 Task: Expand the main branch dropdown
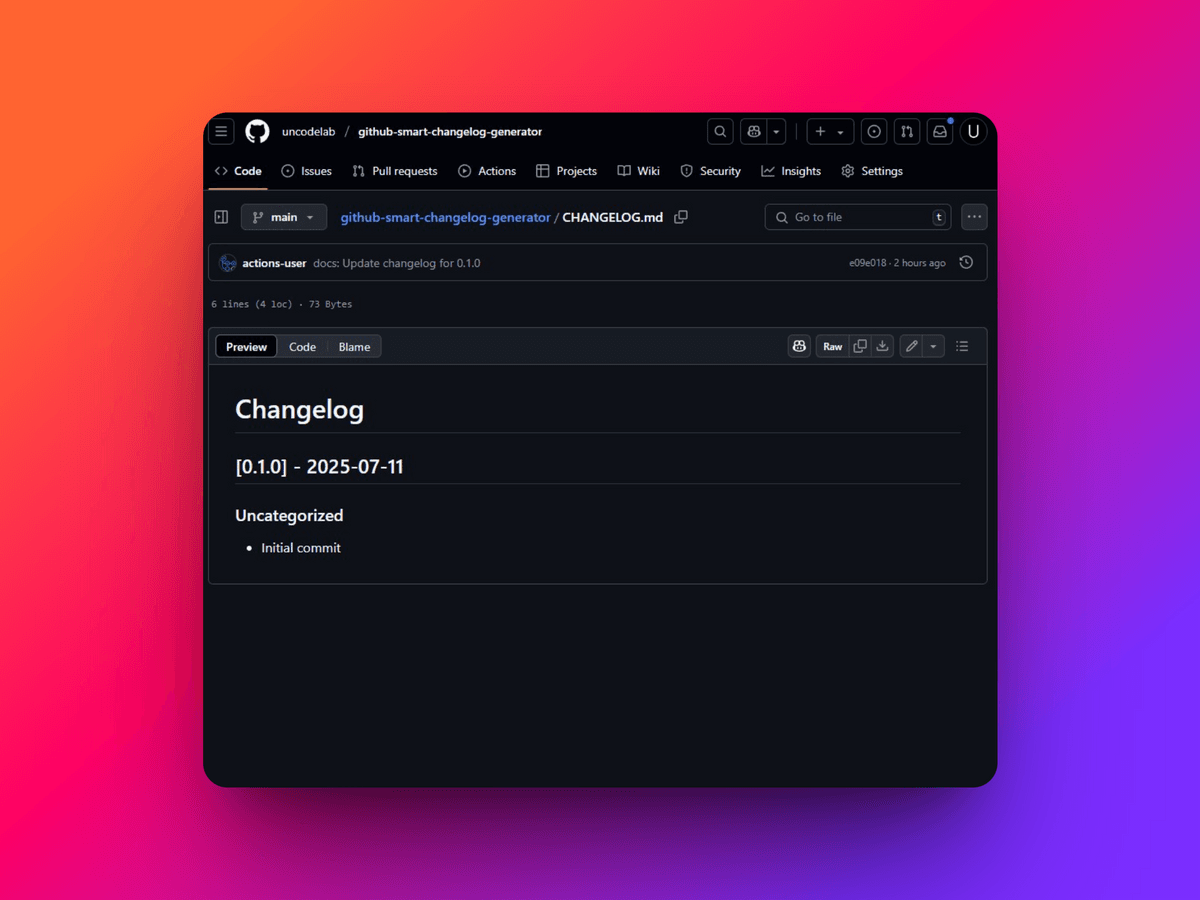pyautogui.click(x=284, y=217)
